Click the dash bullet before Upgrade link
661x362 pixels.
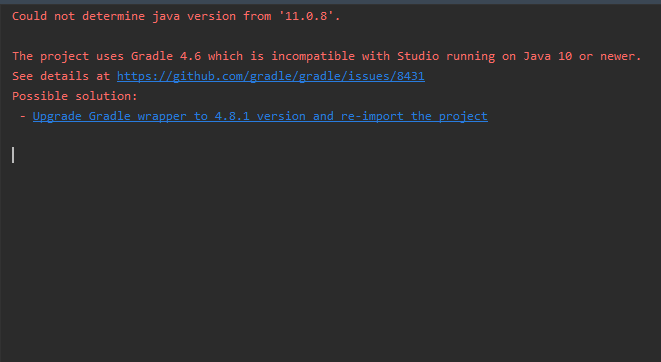[x=22, y=116]
